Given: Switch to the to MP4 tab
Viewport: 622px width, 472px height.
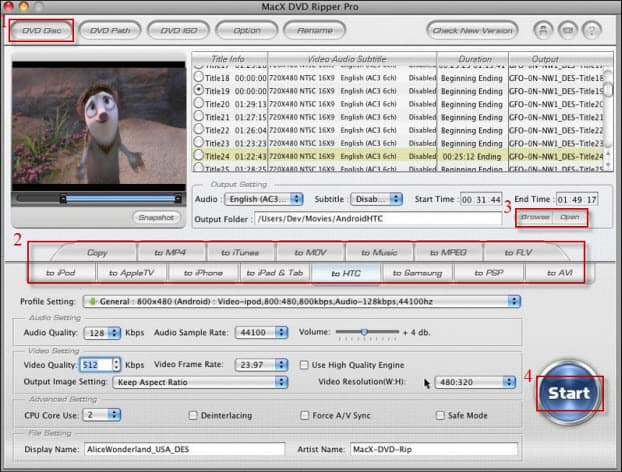Looking at the screenshot, I should (x=170, y=253).
